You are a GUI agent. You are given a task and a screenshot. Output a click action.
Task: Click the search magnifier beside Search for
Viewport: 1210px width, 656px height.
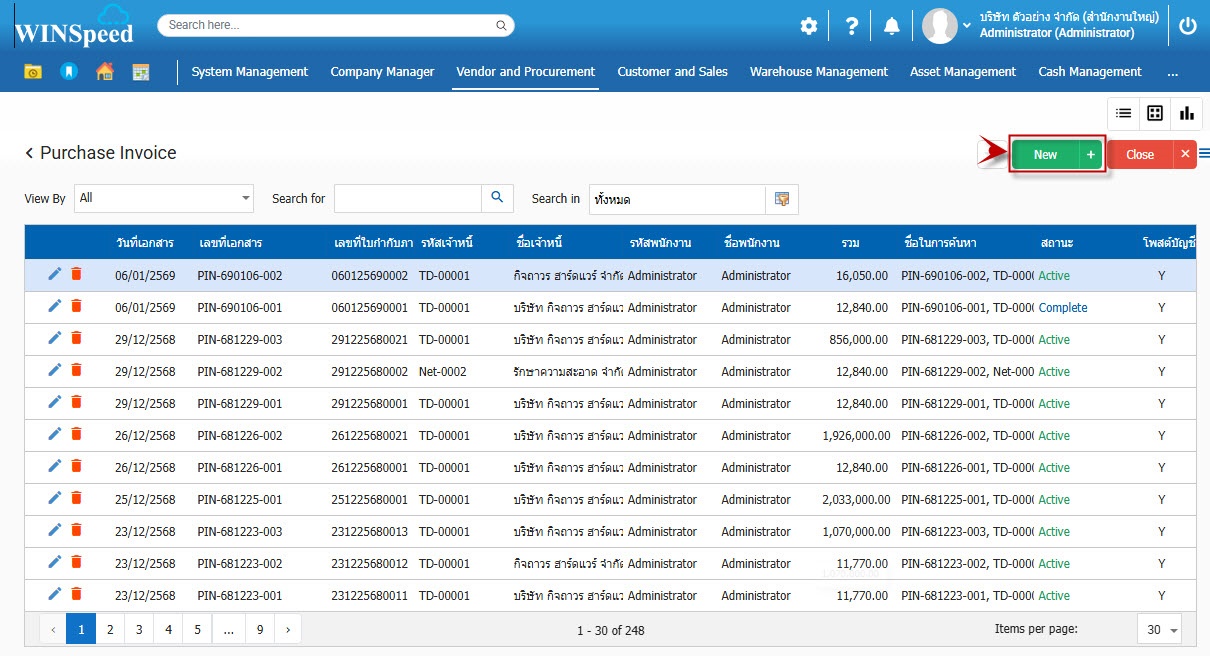497,198
